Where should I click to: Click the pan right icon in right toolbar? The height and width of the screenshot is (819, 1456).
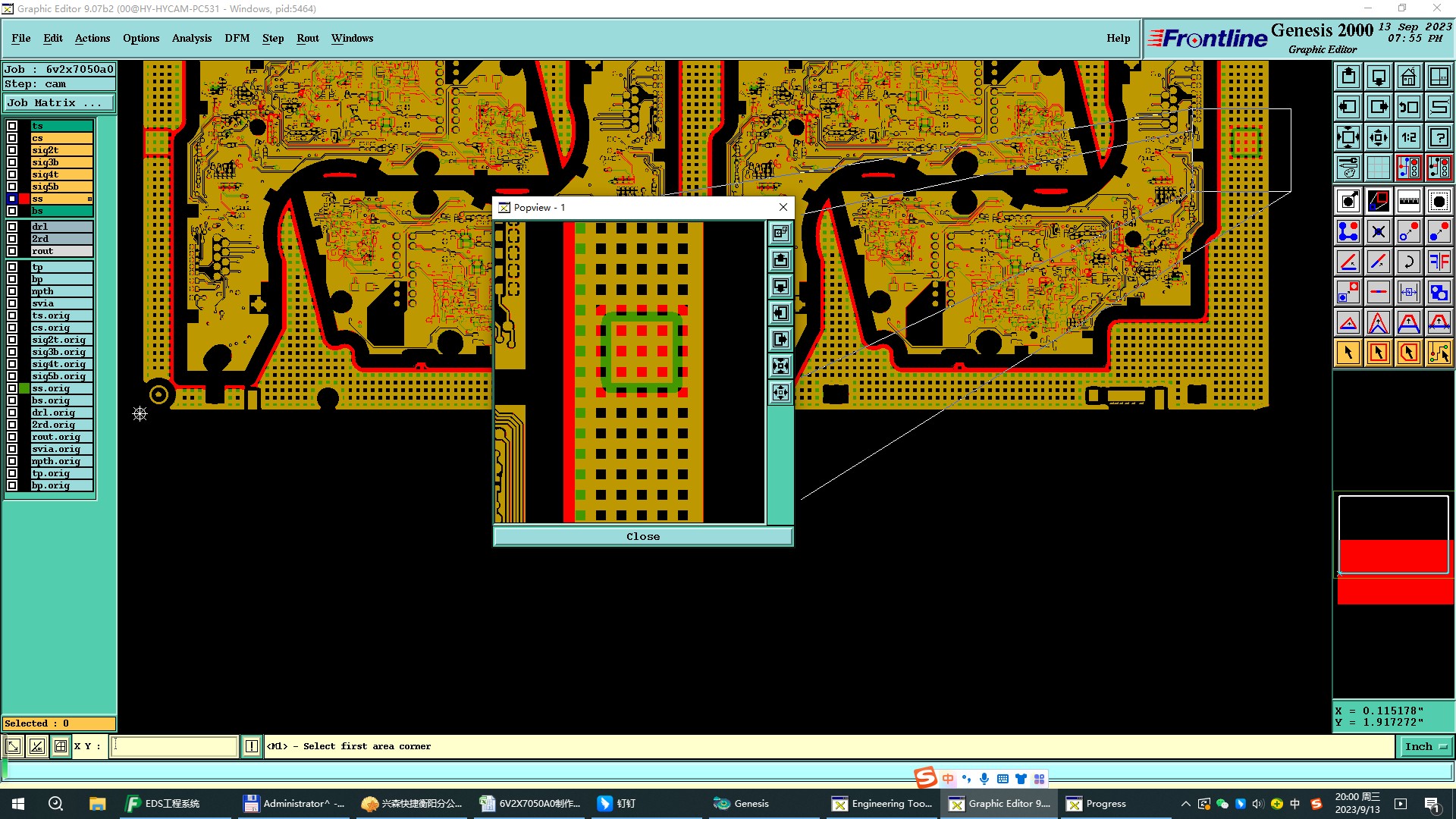coord(1379,107)
